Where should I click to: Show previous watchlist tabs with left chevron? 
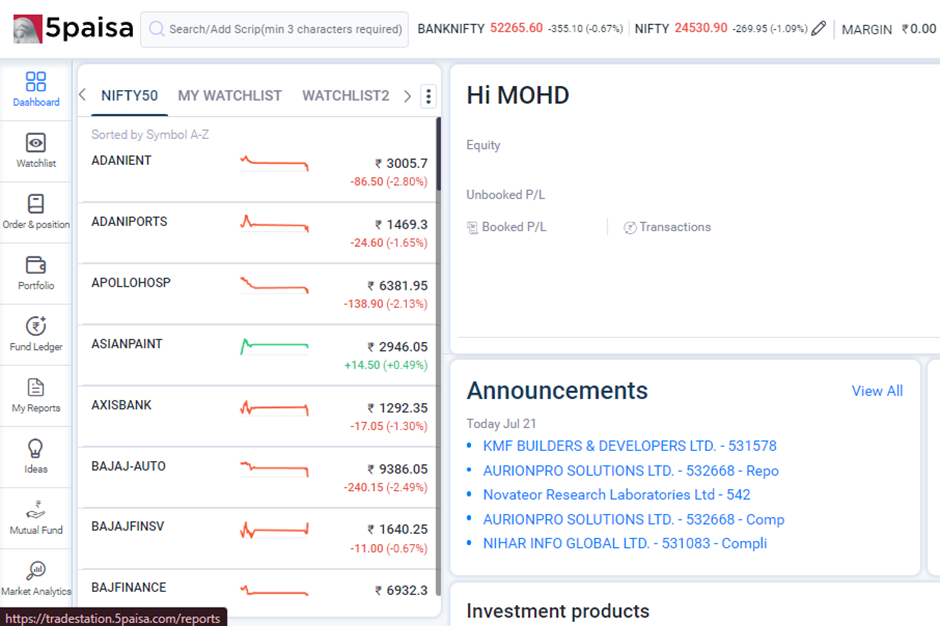(x=83, y=95)
